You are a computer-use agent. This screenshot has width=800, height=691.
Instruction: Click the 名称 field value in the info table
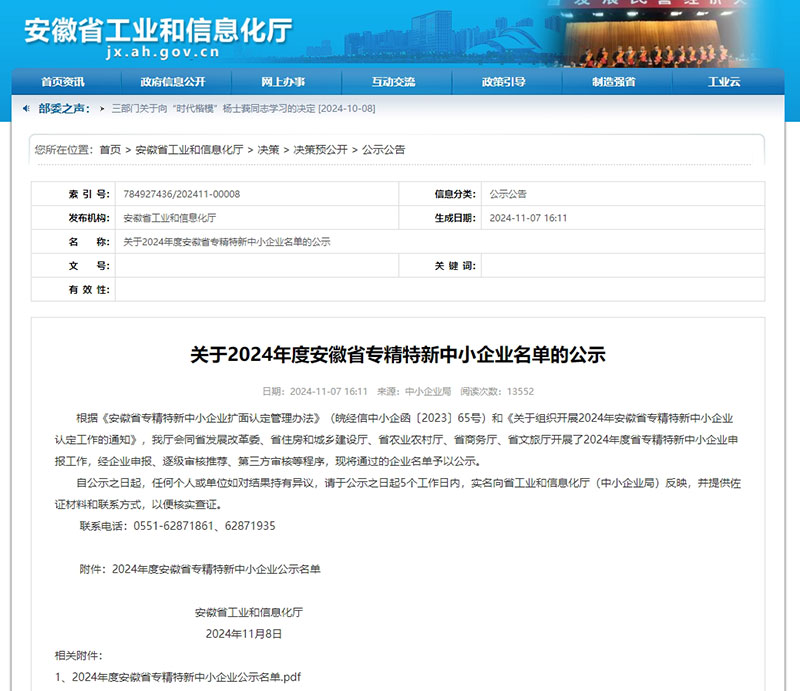click(227, 242)
